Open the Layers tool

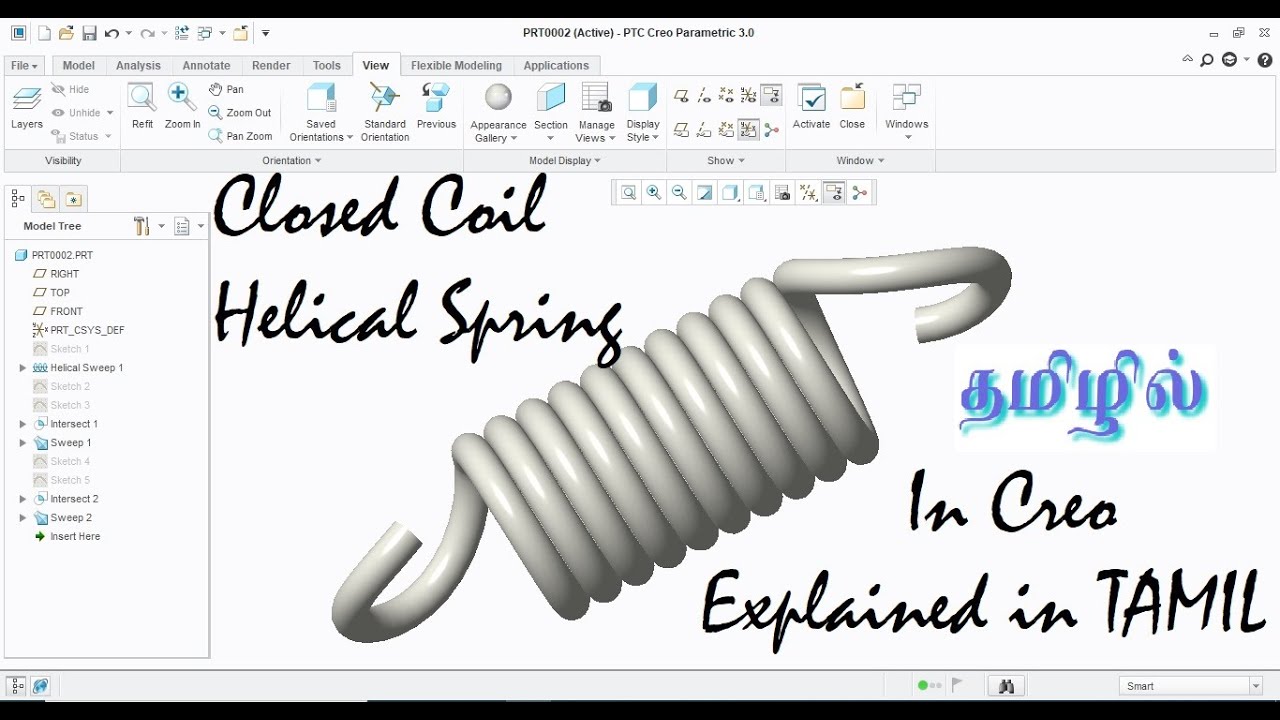(27, 109)
